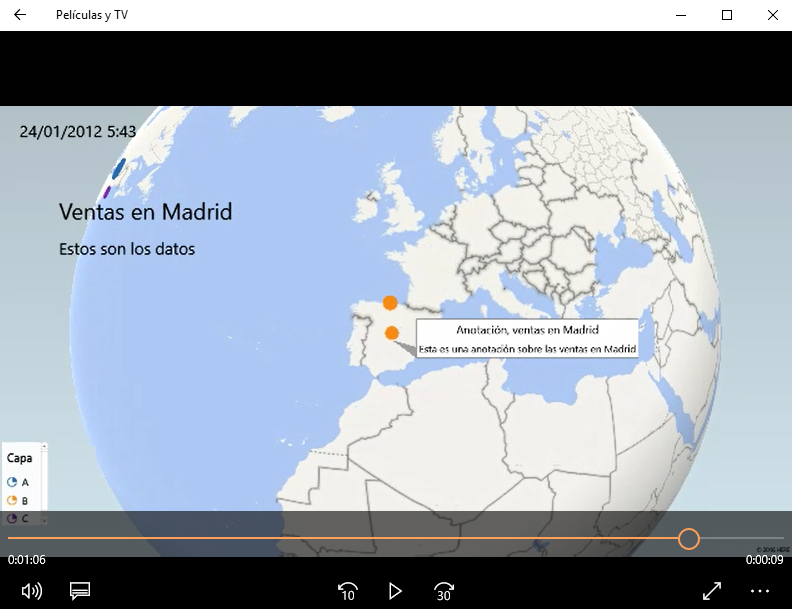Mute the volume with the speaker icon
Image resolution: width=792 pixels, height=609 pixels.
coord(32,590)
